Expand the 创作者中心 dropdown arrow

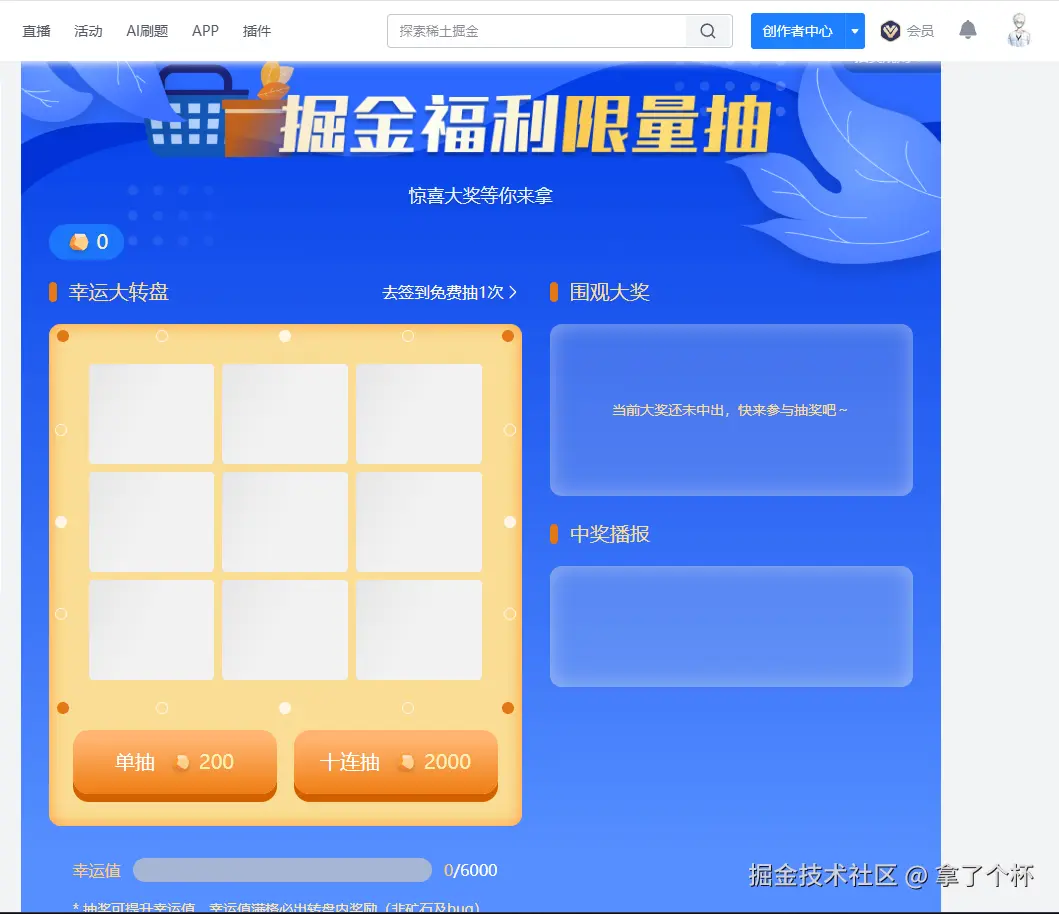pyautogui.click(x=855, y=31)
